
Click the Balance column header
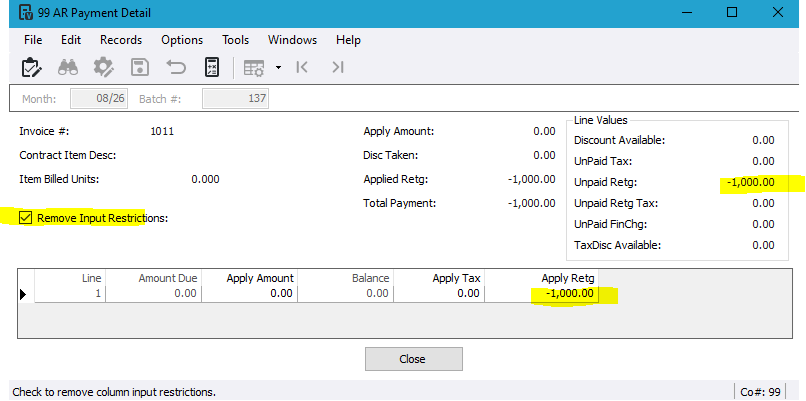coord(345,278)
